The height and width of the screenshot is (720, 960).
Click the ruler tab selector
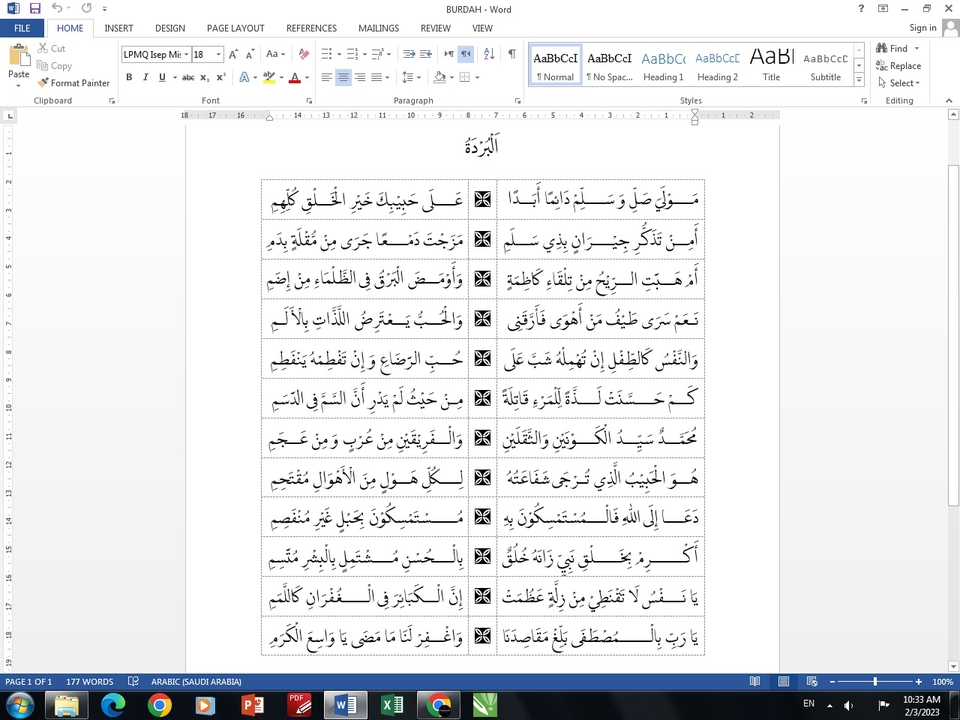[9, 115]
